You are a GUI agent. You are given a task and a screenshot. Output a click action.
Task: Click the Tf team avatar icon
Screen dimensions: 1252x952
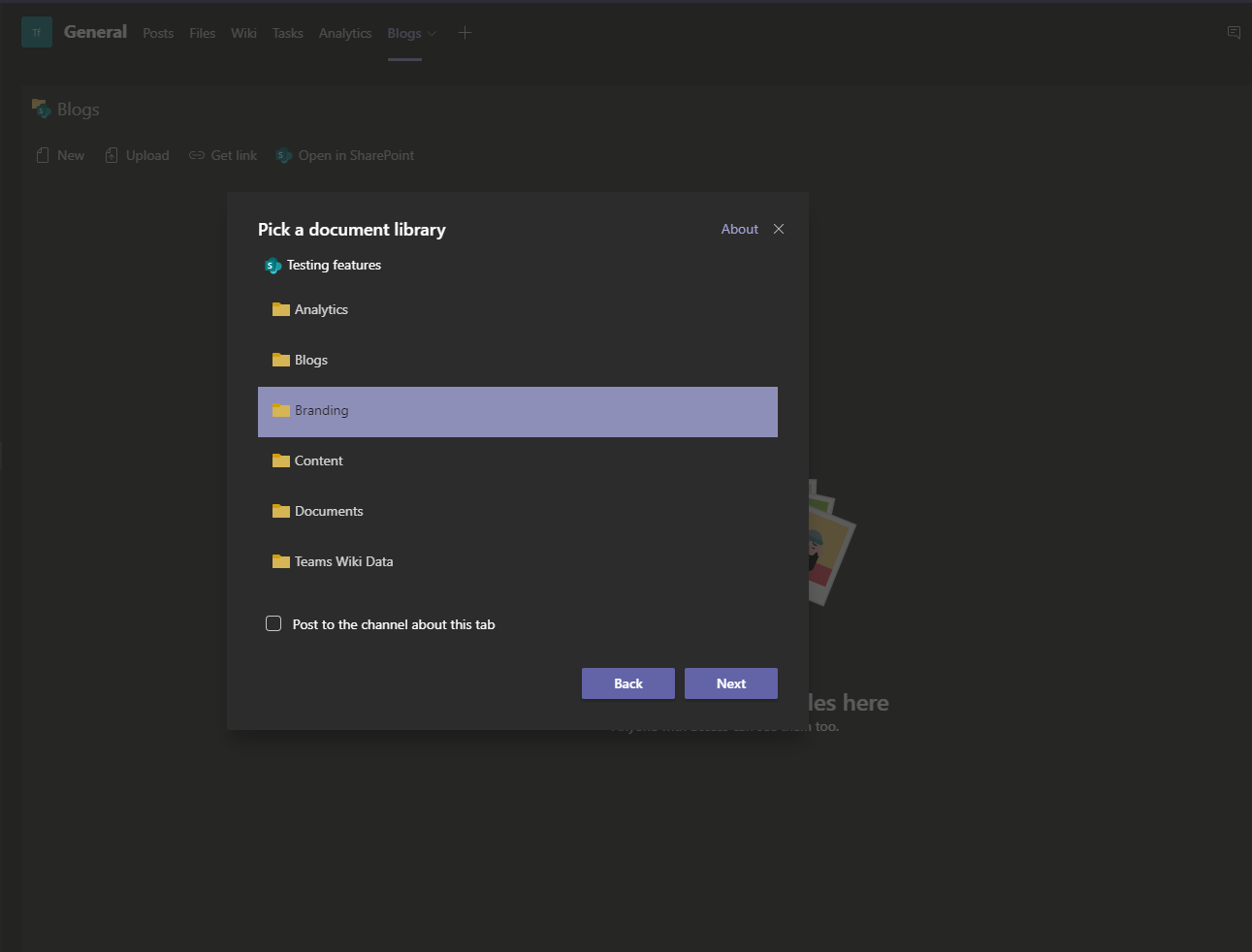tap(36, 32)
